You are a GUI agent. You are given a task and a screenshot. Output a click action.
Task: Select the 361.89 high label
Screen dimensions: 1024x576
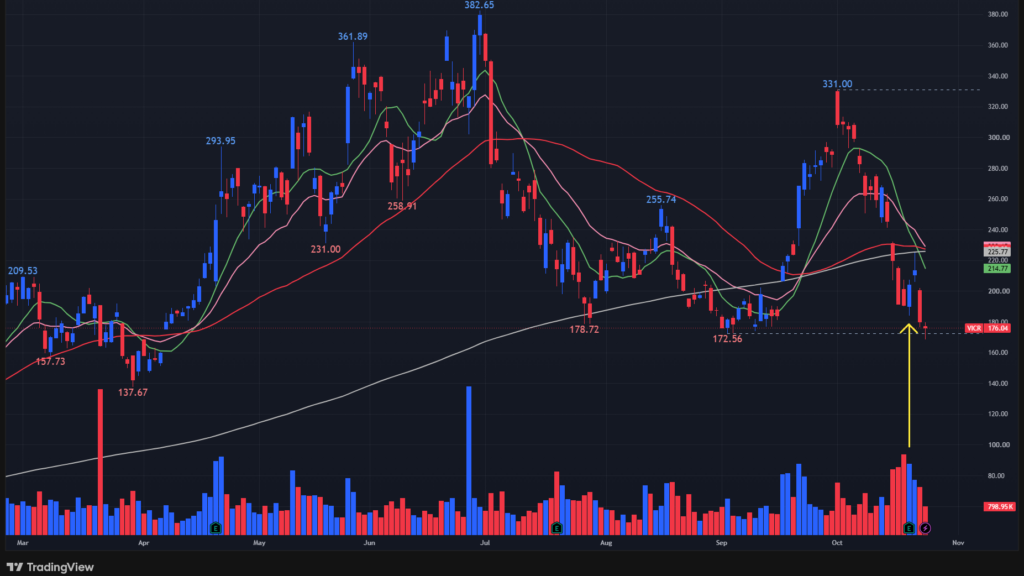[x=353, y=37]
